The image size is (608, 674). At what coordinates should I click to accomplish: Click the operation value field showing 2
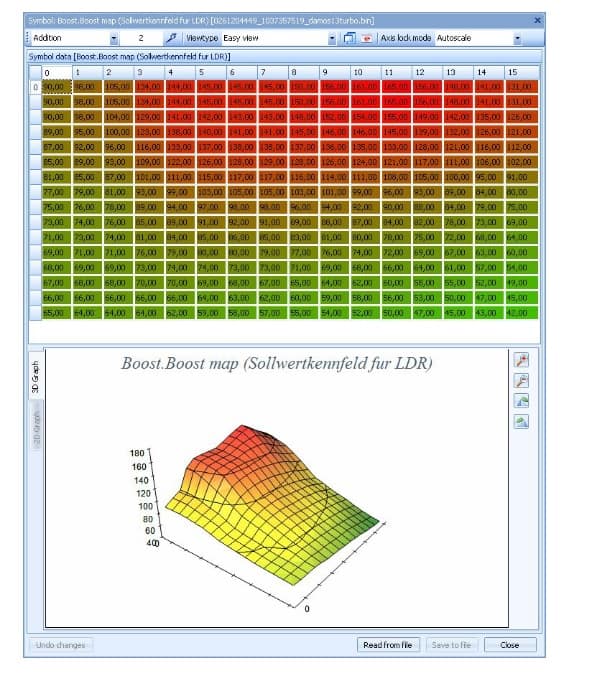tap(141, 38)
